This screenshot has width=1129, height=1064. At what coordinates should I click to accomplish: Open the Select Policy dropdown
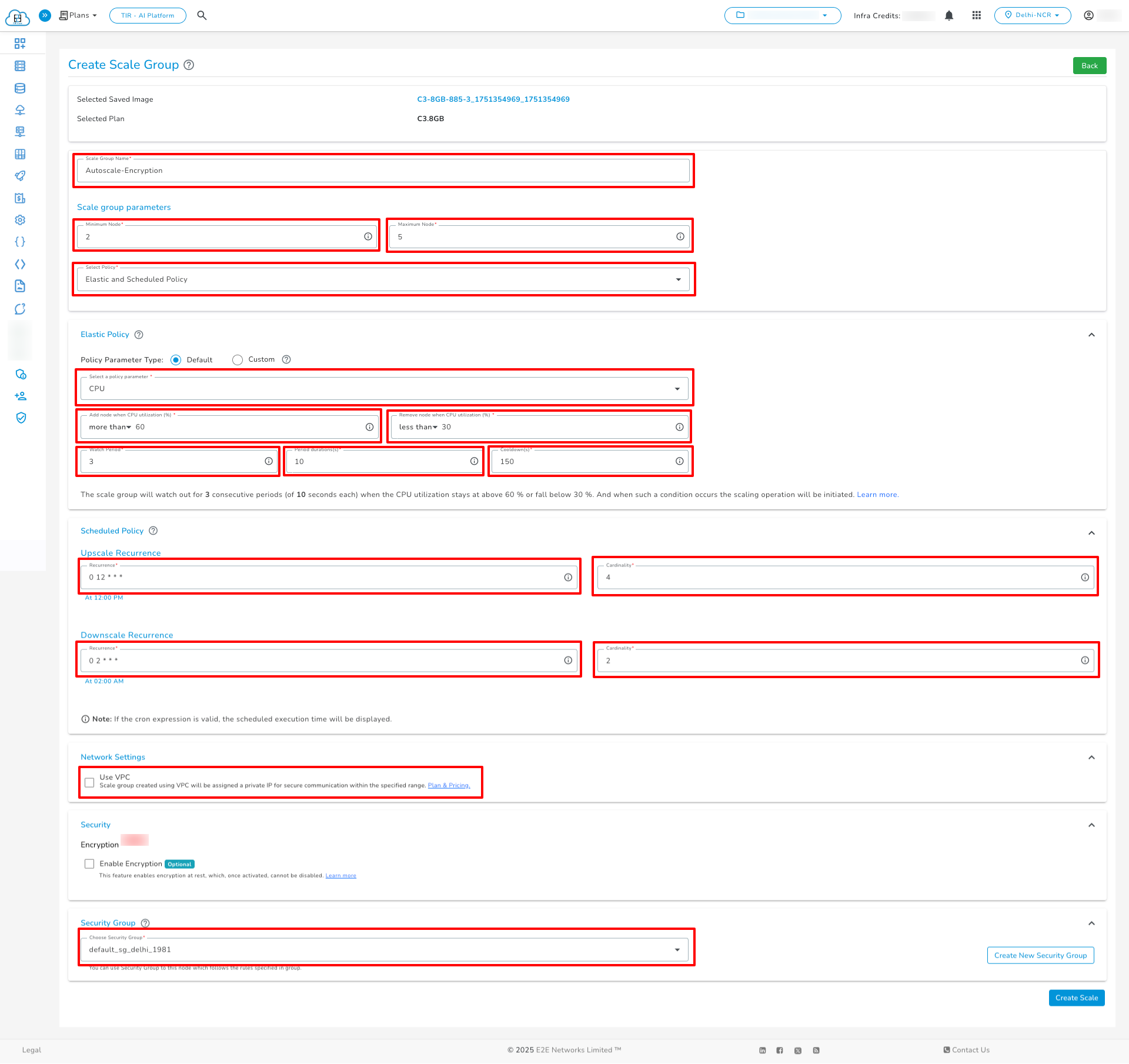click(677, 279)
